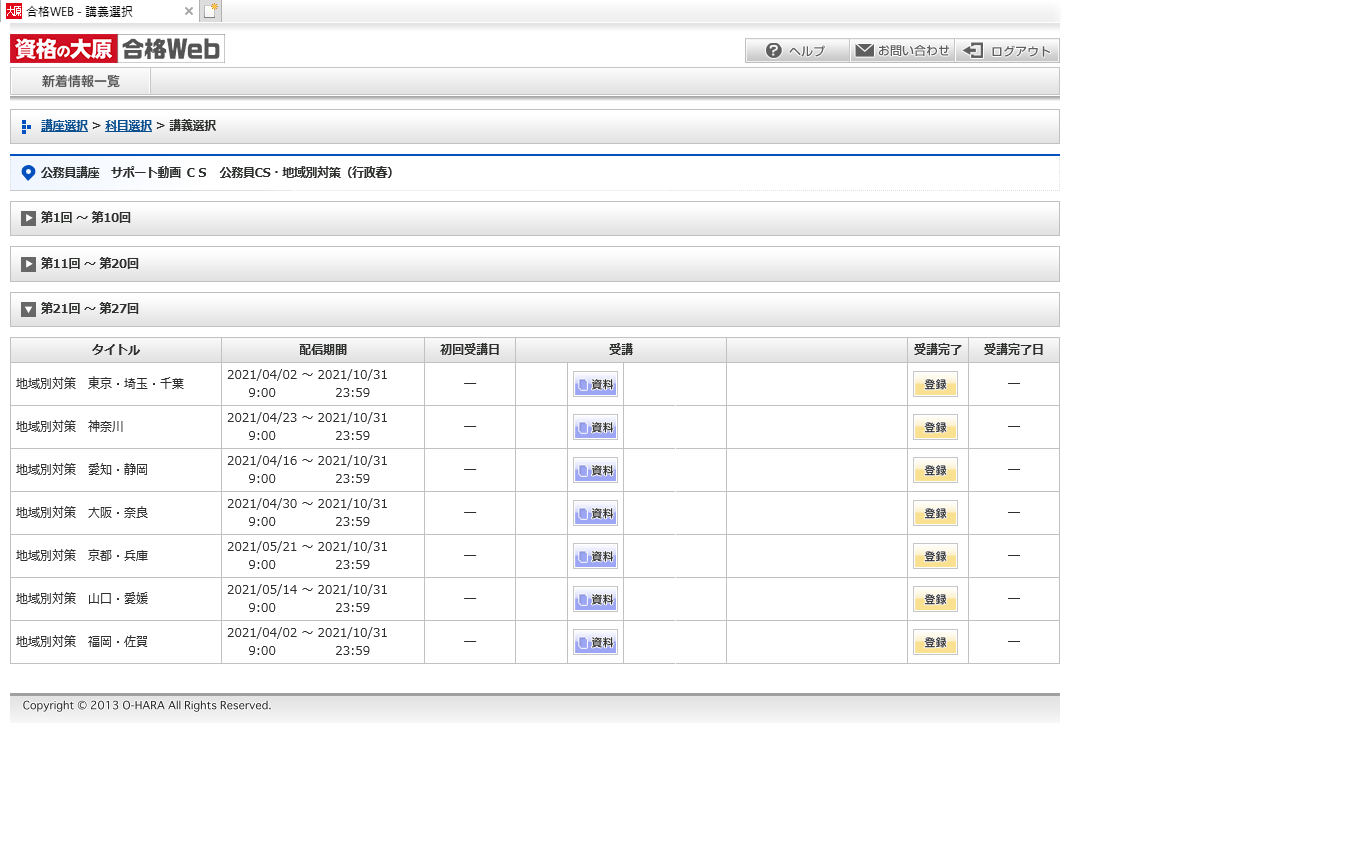The image size is (1366, 844).
Task: Click 登録 for 京都・兵庫 row
Action: (x=935, y=556)
